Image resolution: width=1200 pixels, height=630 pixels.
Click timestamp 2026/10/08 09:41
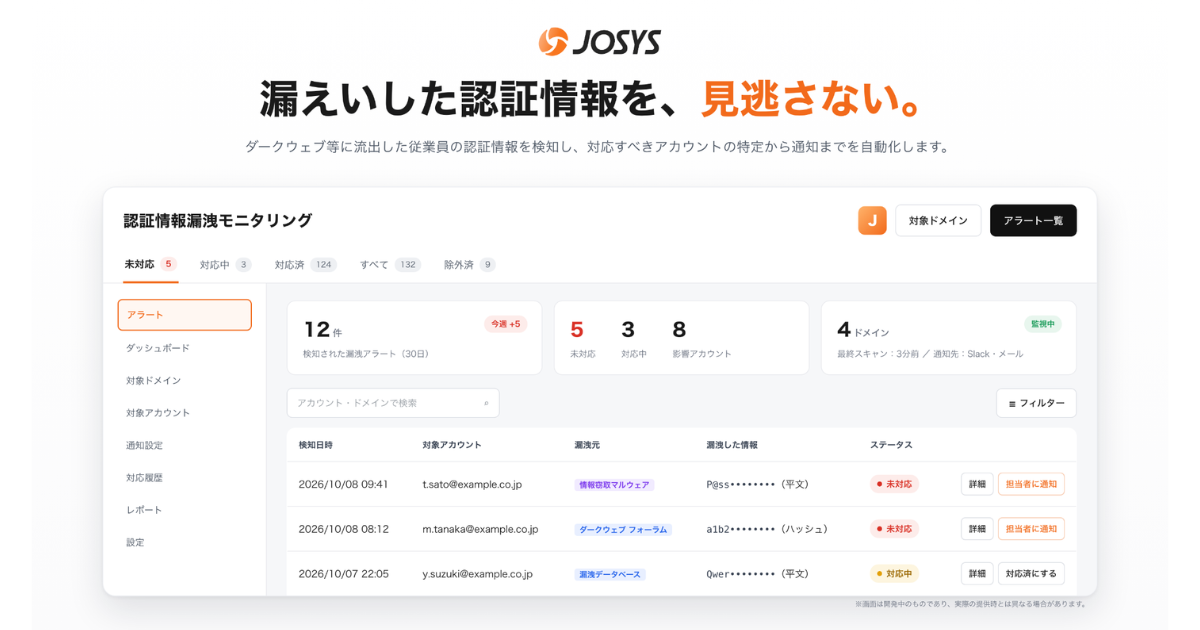click(x=343, y=484)
